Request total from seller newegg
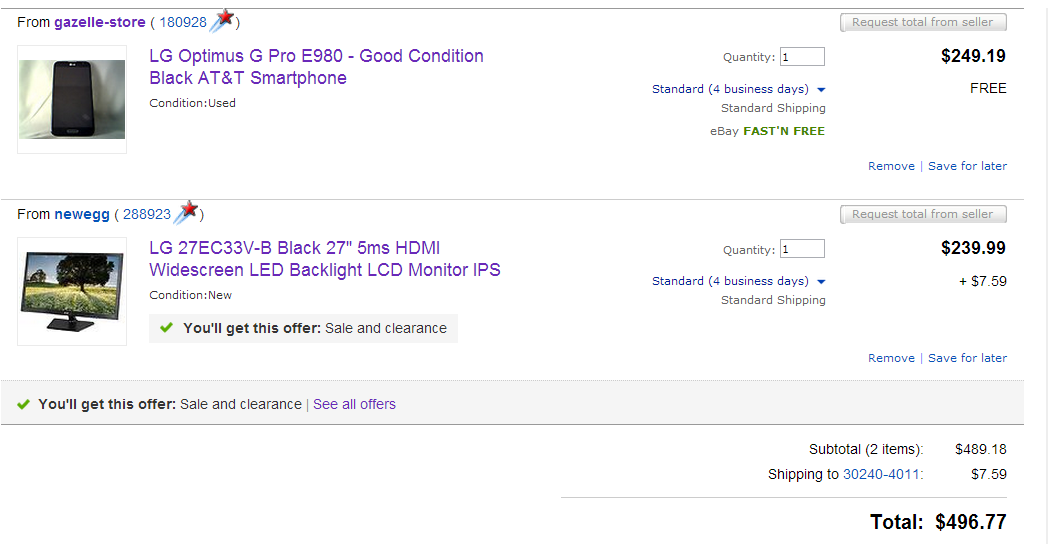The image size is (1048, 544). 923,214
